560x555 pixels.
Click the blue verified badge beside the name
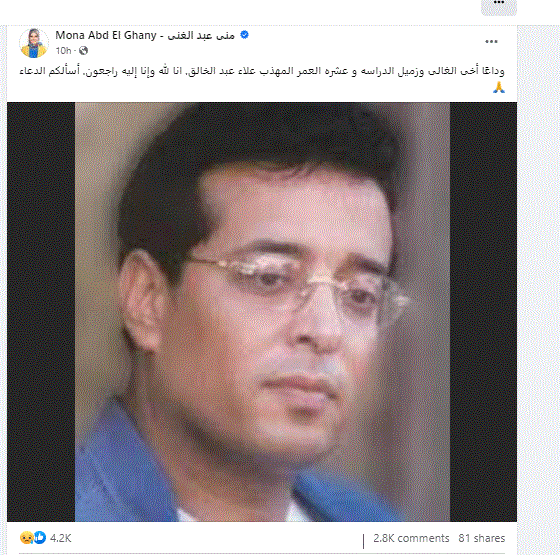[x=244, y=35]
